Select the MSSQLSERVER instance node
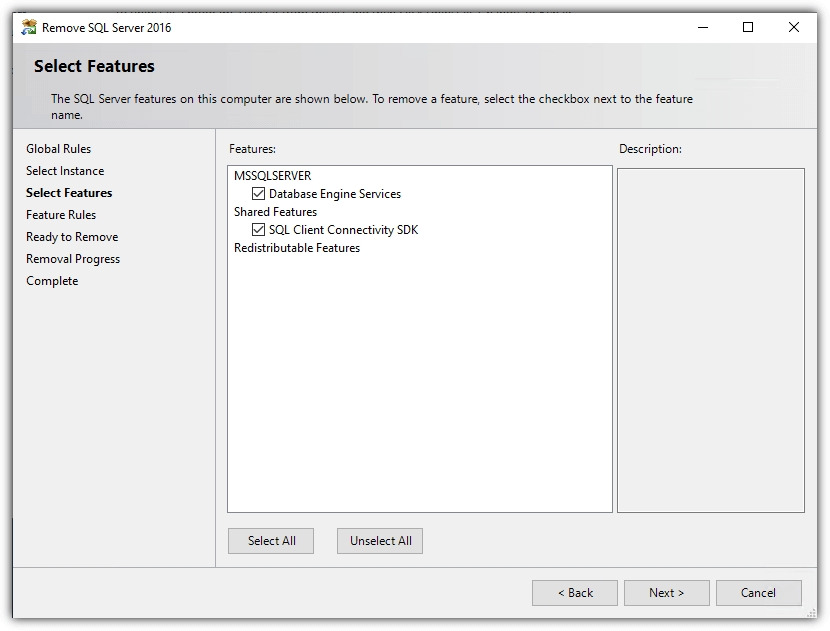Image resolution: width=830 pixels, height=631 pixels. [x=273, y=176]
